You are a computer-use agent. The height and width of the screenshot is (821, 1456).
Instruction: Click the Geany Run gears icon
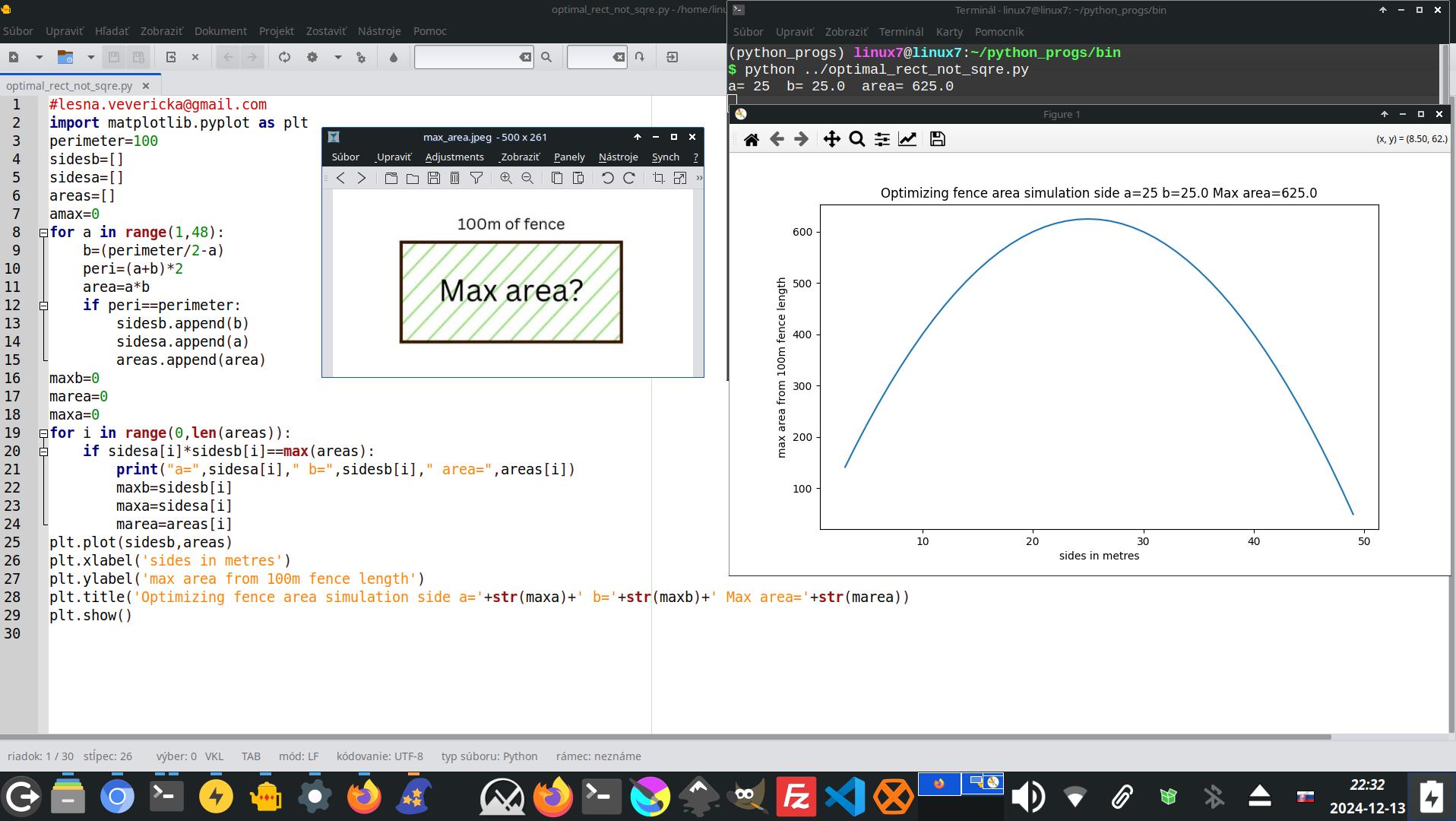tap(360, 57)
